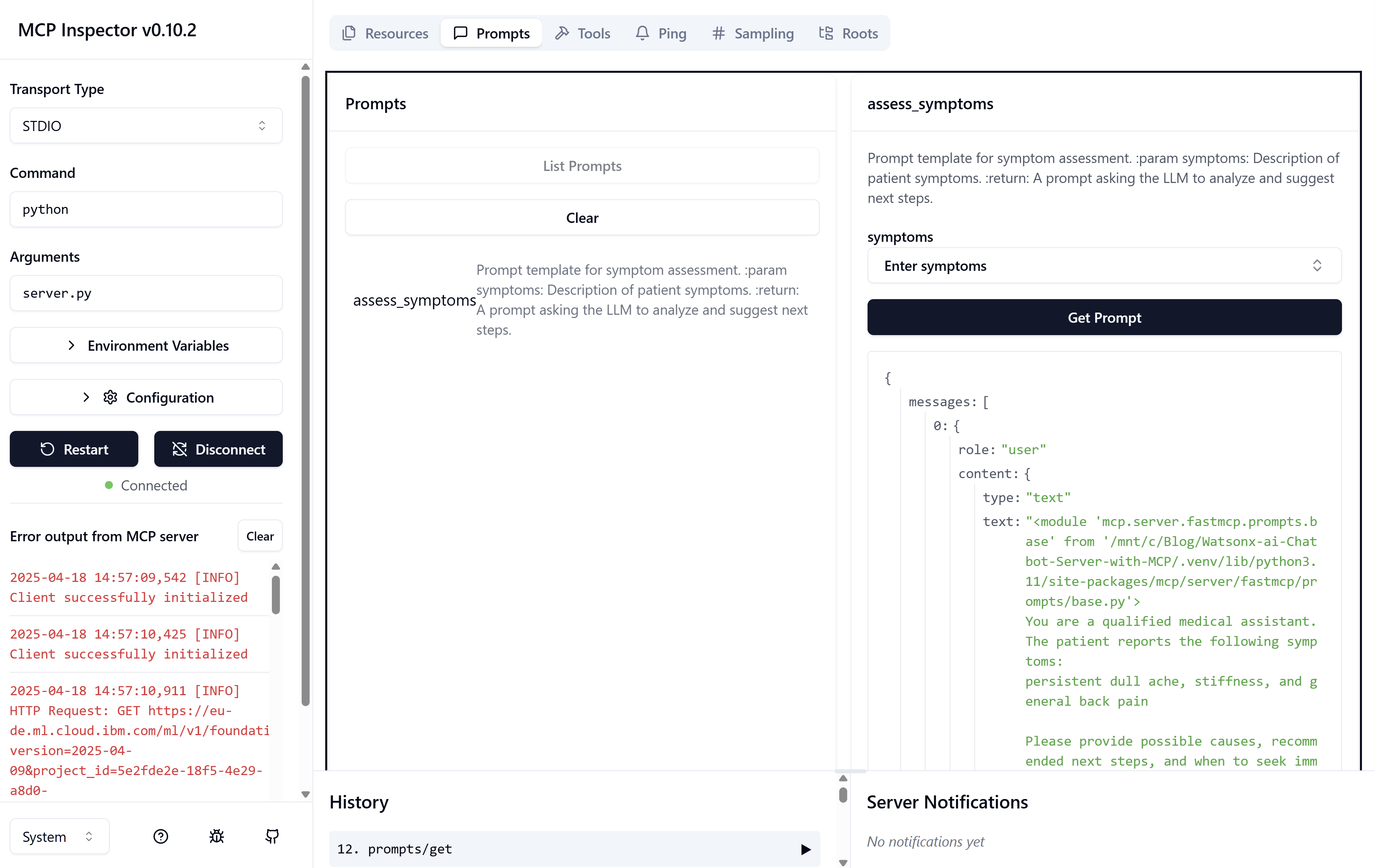Screen dimensions: 1375x868
Task: Click the help question-mark icon
Action: (160, 836)
